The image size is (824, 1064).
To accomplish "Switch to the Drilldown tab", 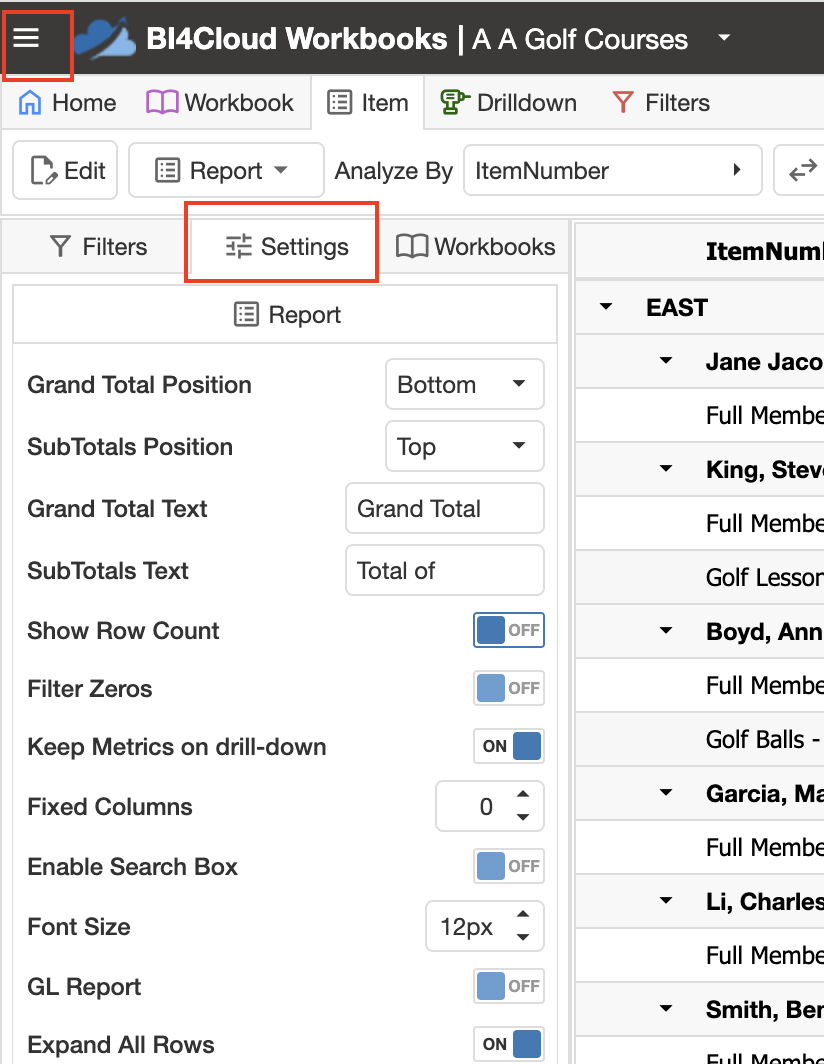I will [508, 103].
